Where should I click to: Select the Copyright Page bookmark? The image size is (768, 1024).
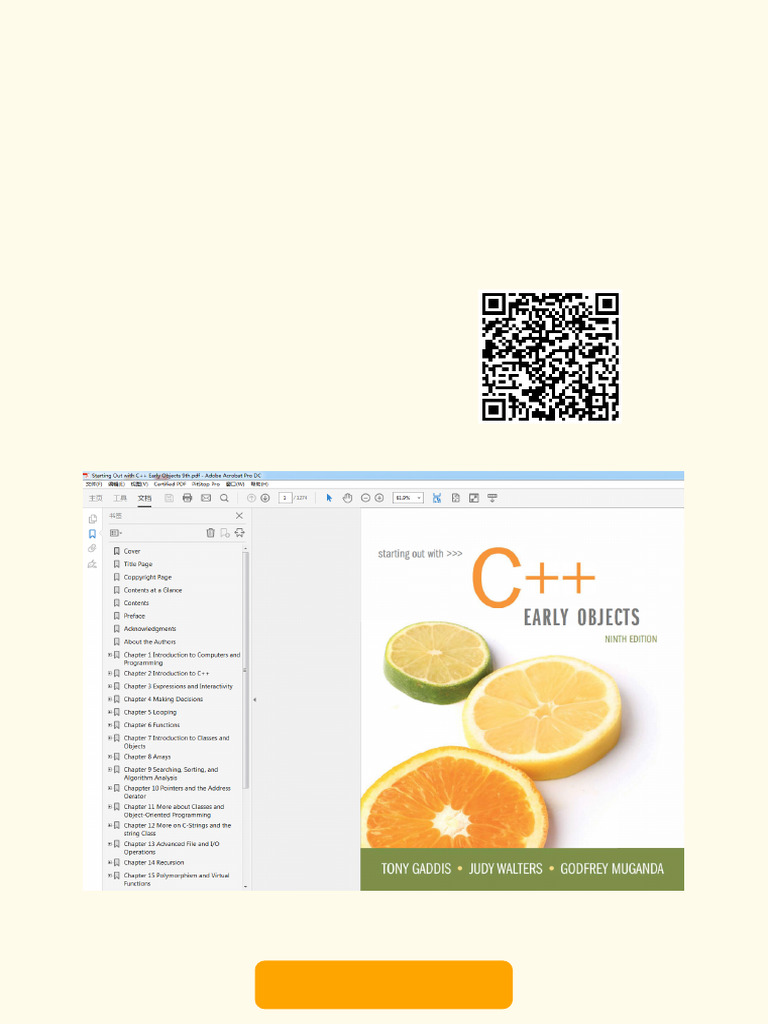pos(148,577)
